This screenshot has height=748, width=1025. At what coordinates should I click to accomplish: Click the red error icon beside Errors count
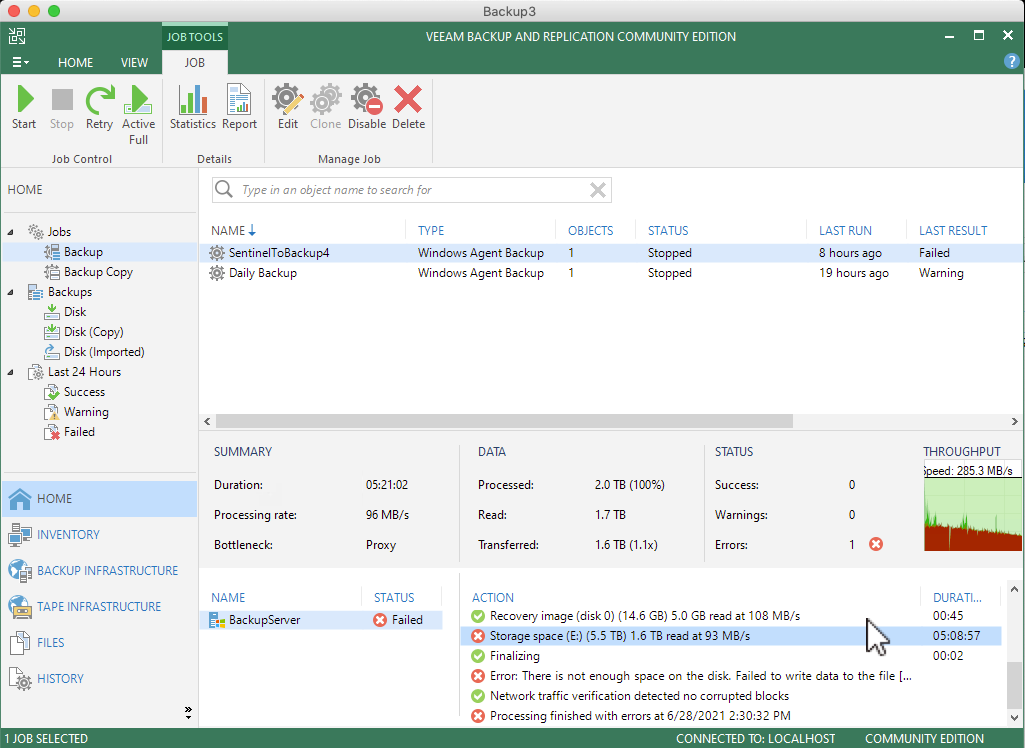click(x=876, y=544)
